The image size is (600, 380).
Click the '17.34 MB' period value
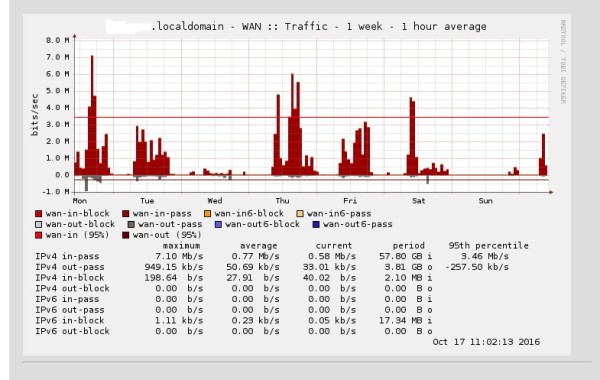coord(401,321)
